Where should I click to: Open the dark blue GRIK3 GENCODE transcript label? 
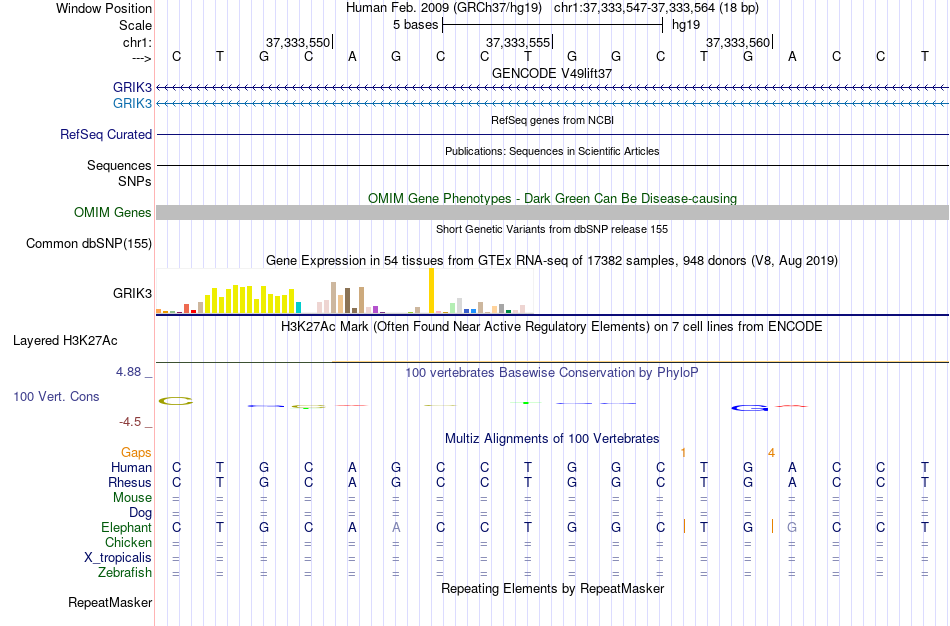132,87
